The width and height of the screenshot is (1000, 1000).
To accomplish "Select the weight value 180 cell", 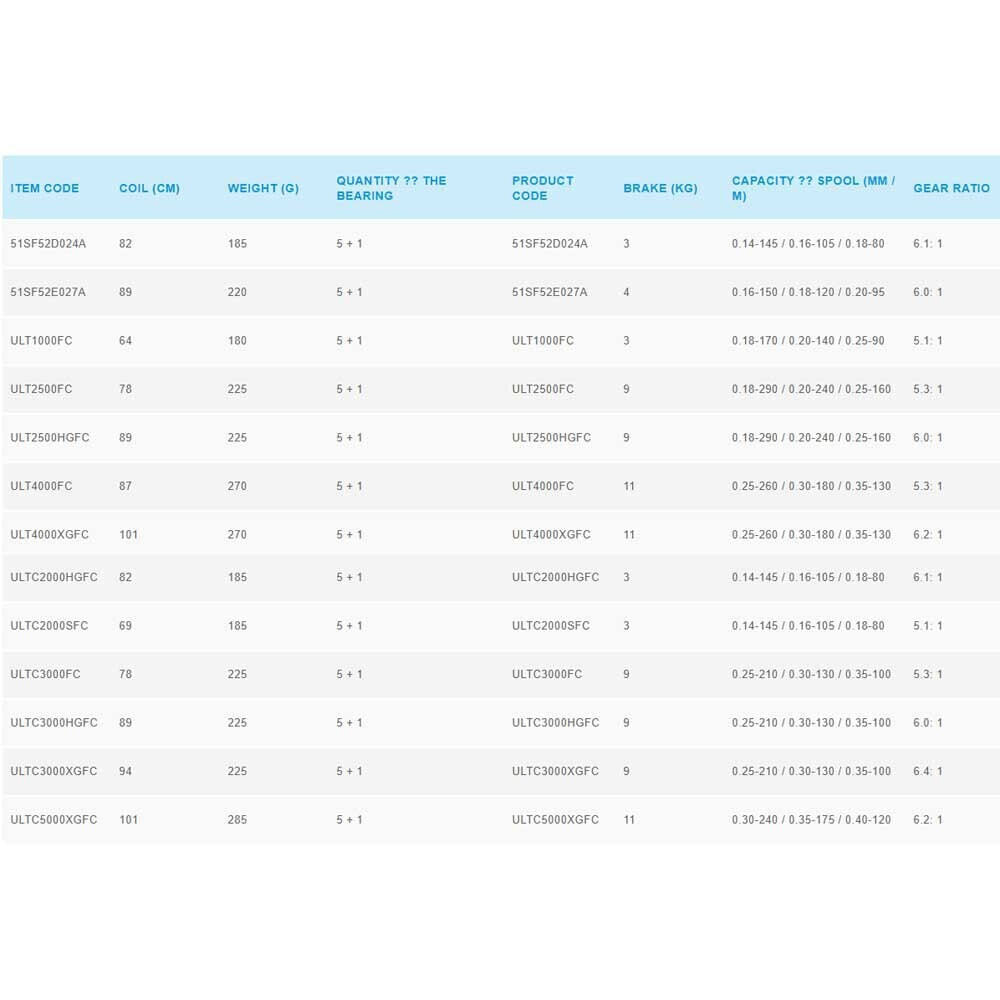I will 237,341.
